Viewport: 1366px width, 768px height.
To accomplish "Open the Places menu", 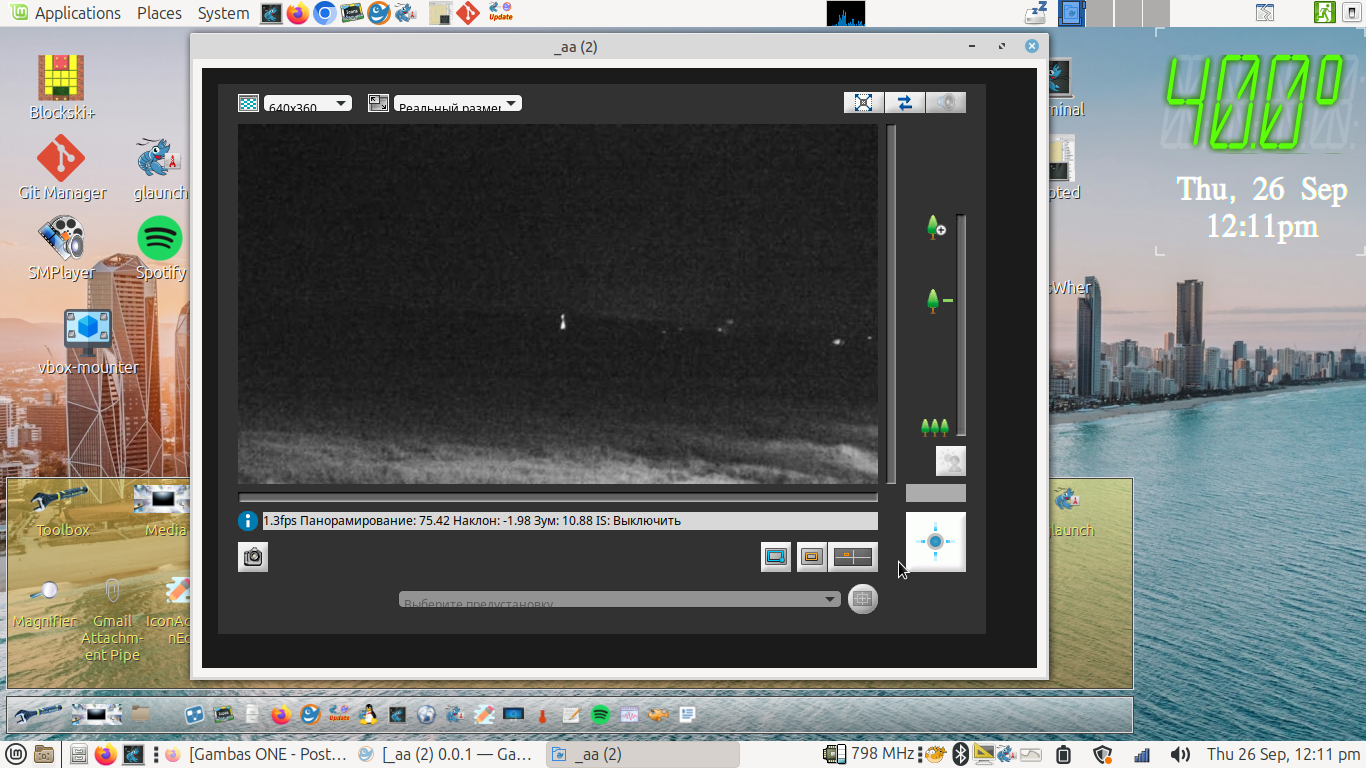I will click(159, 13).
